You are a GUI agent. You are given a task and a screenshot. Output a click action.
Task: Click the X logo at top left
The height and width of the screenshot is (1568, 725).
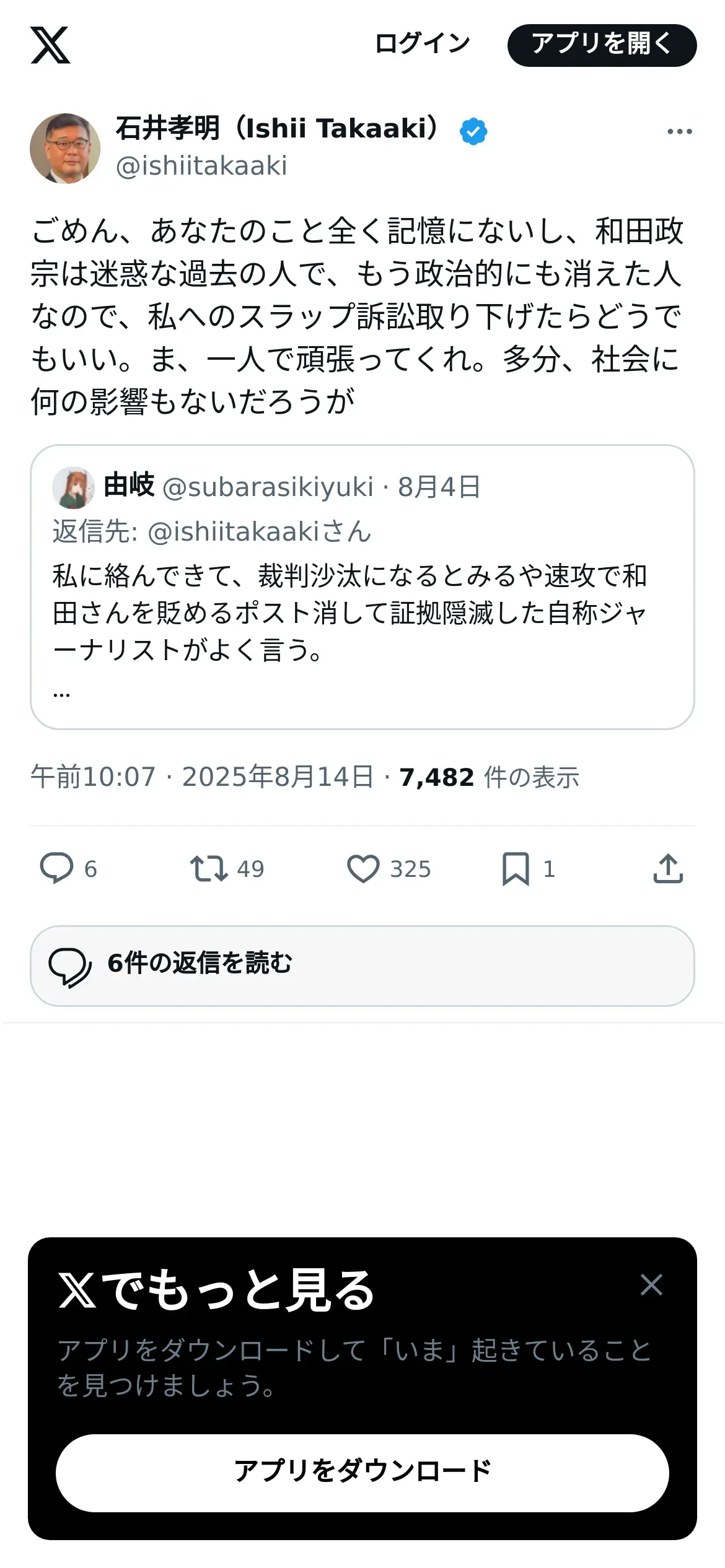(x=50, y=45)
